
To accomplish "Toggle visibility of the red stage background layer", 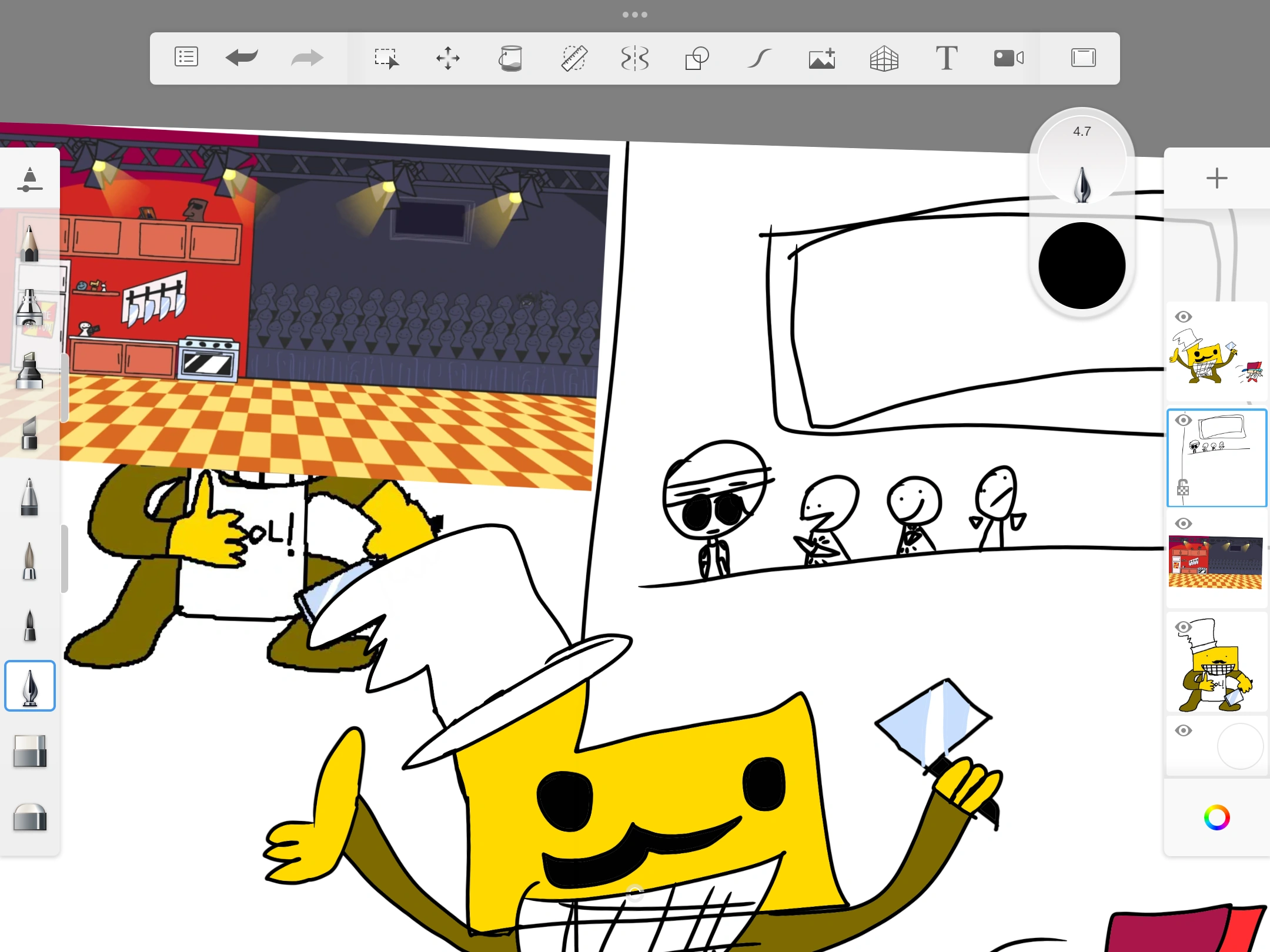I will point(1184,524).
